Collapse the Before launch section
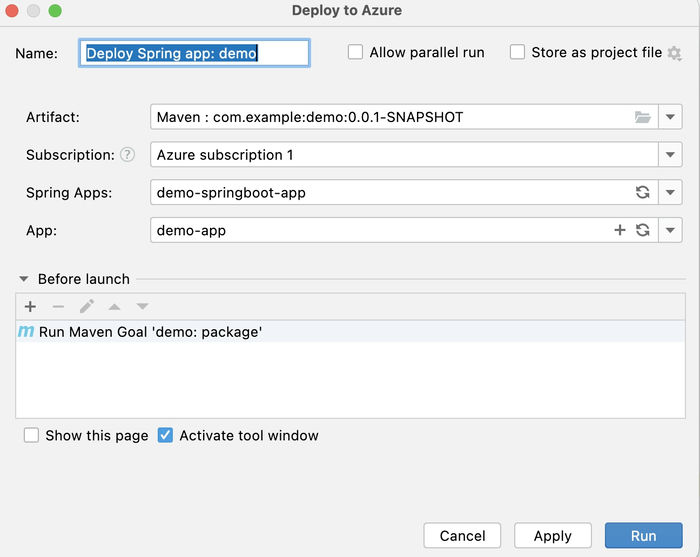Screen dimensions: 700x557 [24, 279]
